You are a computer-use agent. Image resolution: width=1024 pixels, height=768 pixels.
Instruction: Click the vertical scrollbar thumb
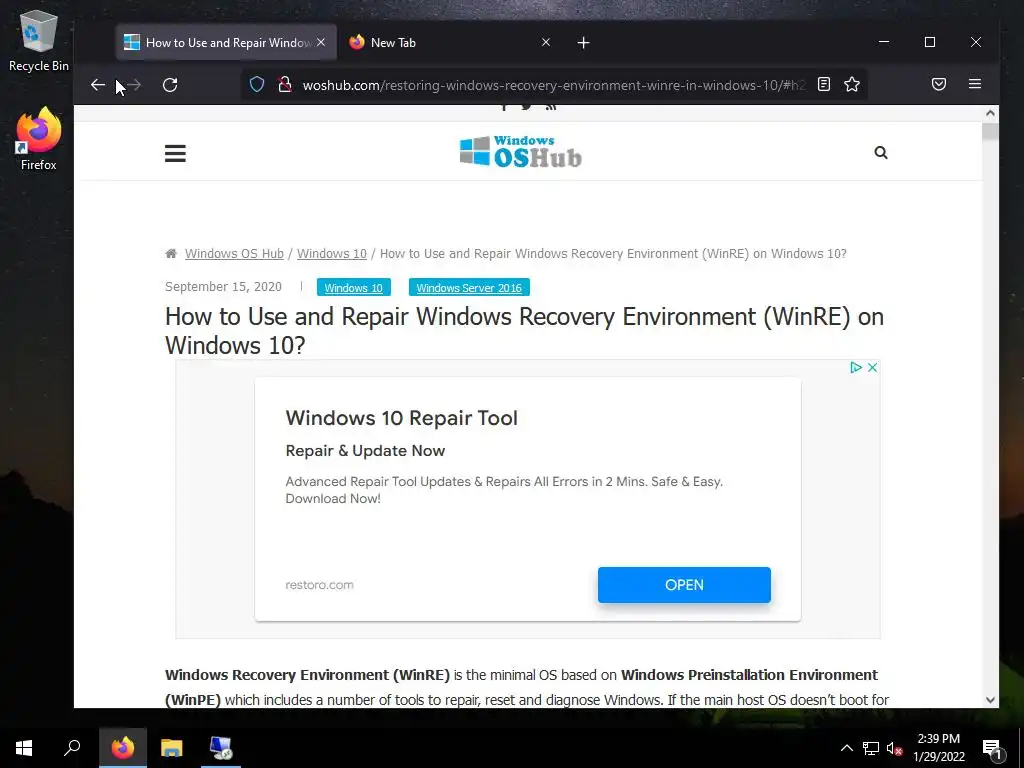(x=990, y=131)
